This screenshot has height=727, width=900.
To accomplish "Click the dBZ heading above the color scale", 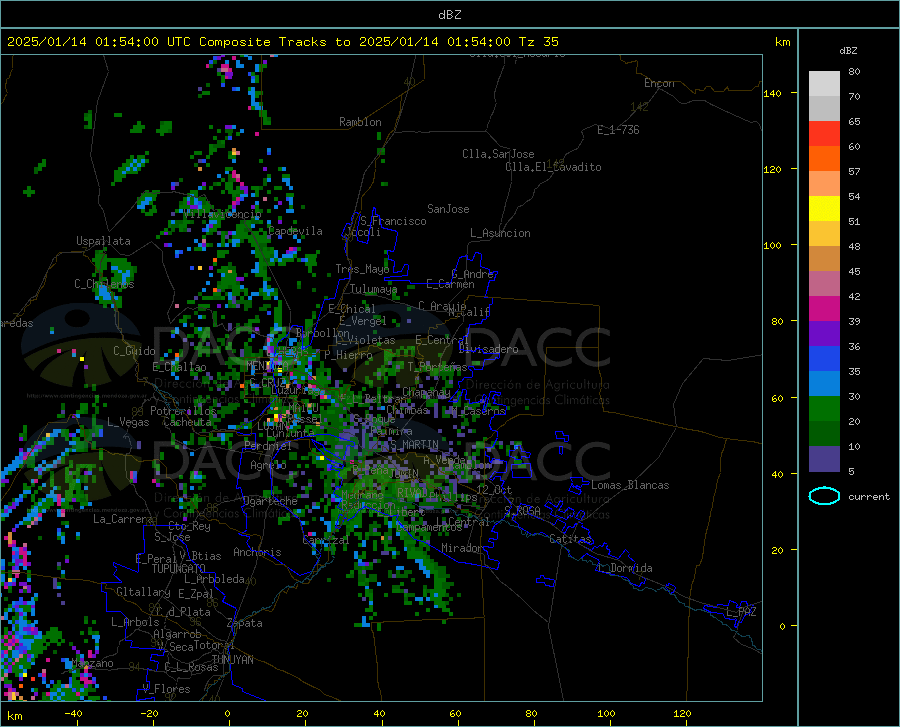I will point(848,50).
